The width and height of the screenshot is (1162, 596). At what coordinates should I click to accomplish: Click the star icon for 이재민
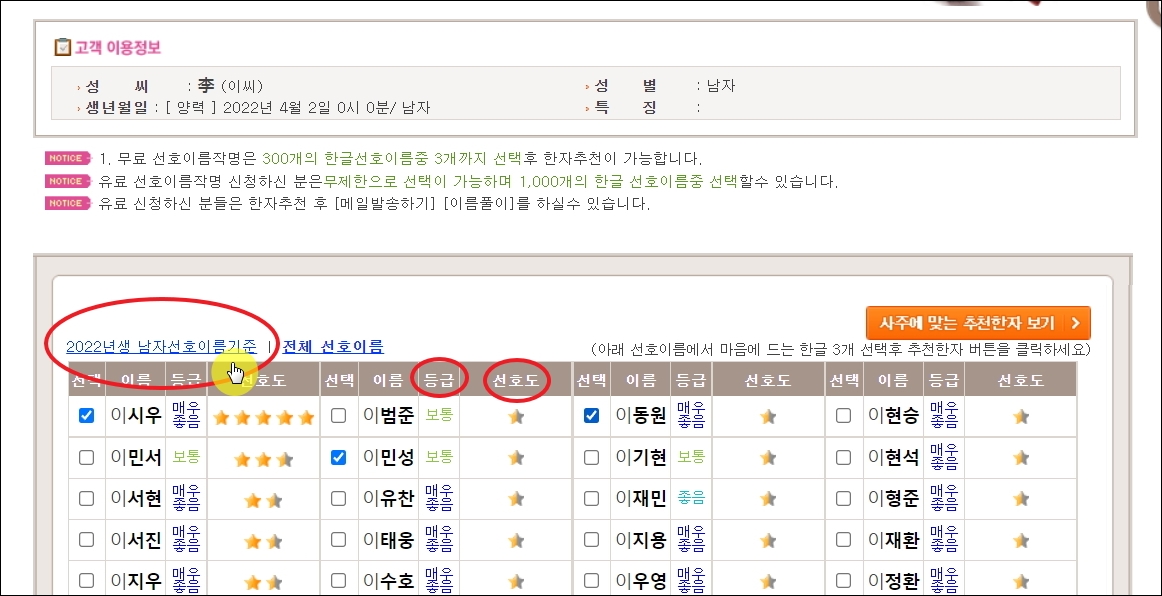768,500
